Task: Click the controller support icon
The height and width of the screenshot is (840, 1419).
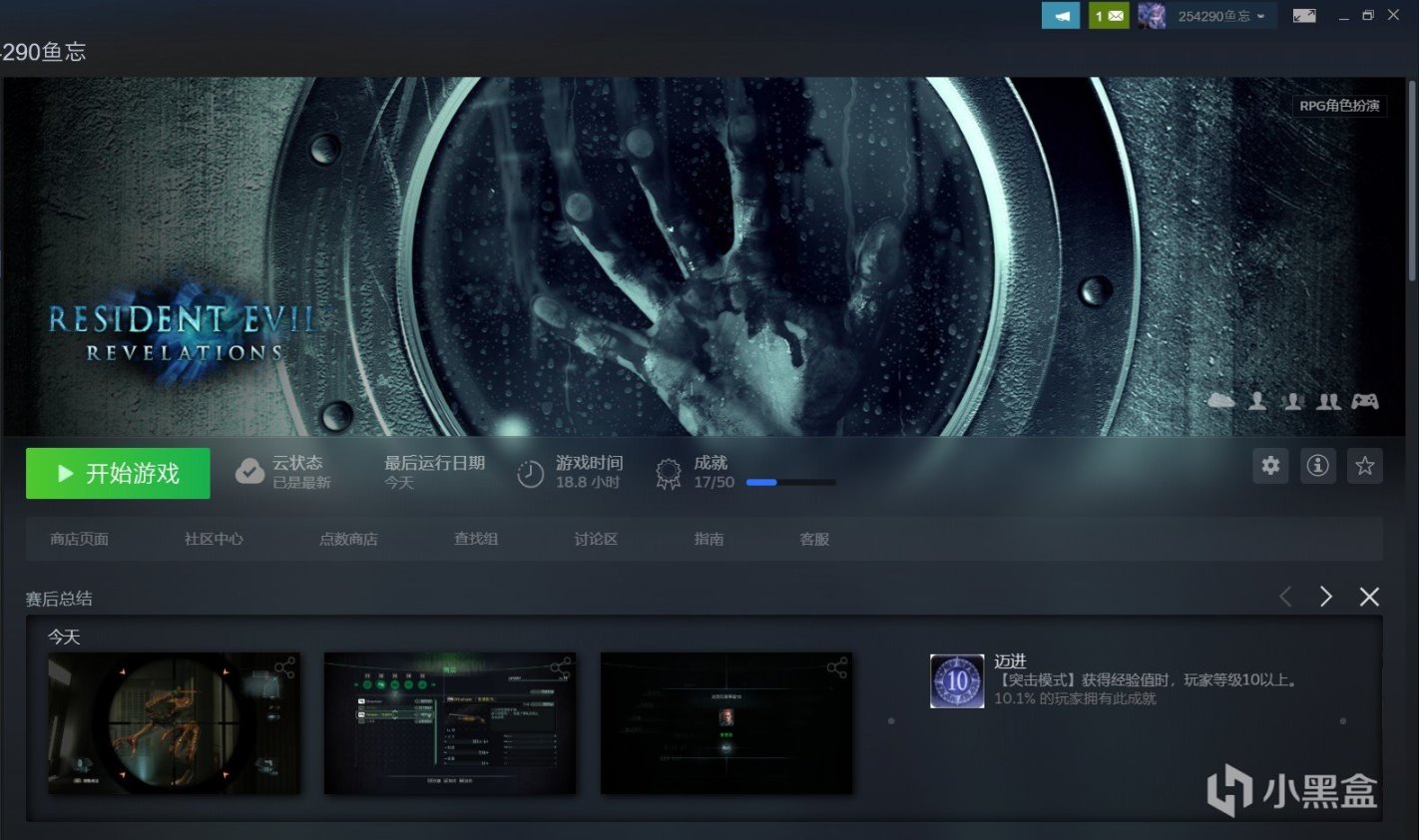Action: [1365, 401]
